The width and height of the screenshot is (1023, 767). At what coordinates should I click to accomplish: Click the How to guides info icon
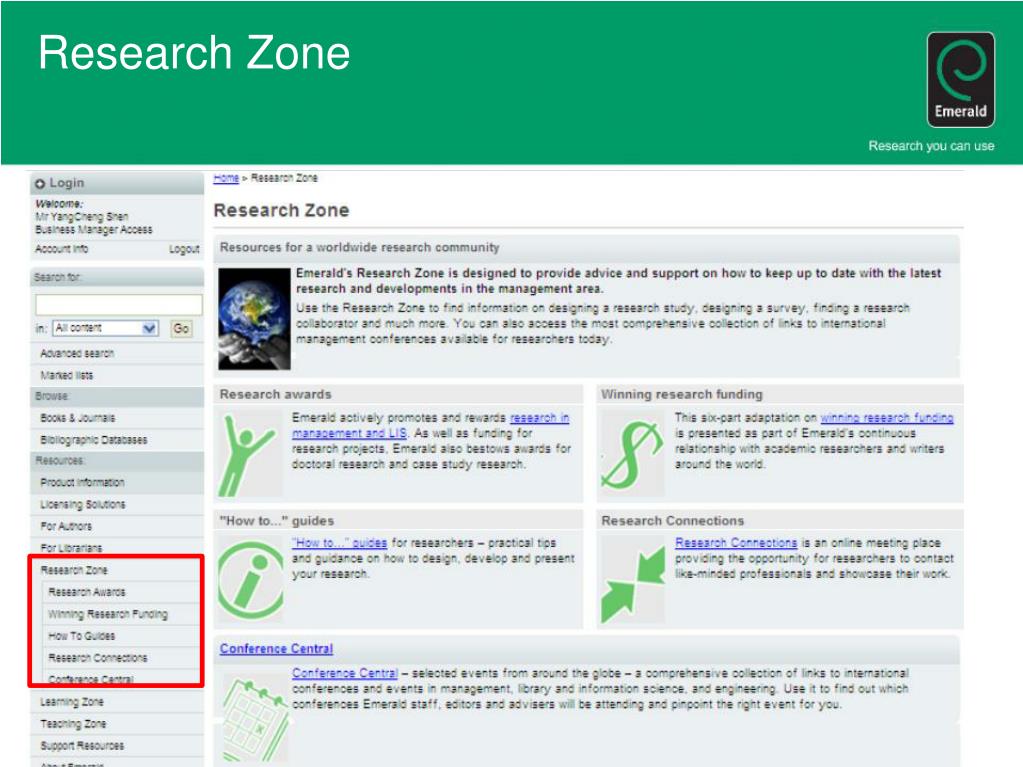[x=250, y=580]
